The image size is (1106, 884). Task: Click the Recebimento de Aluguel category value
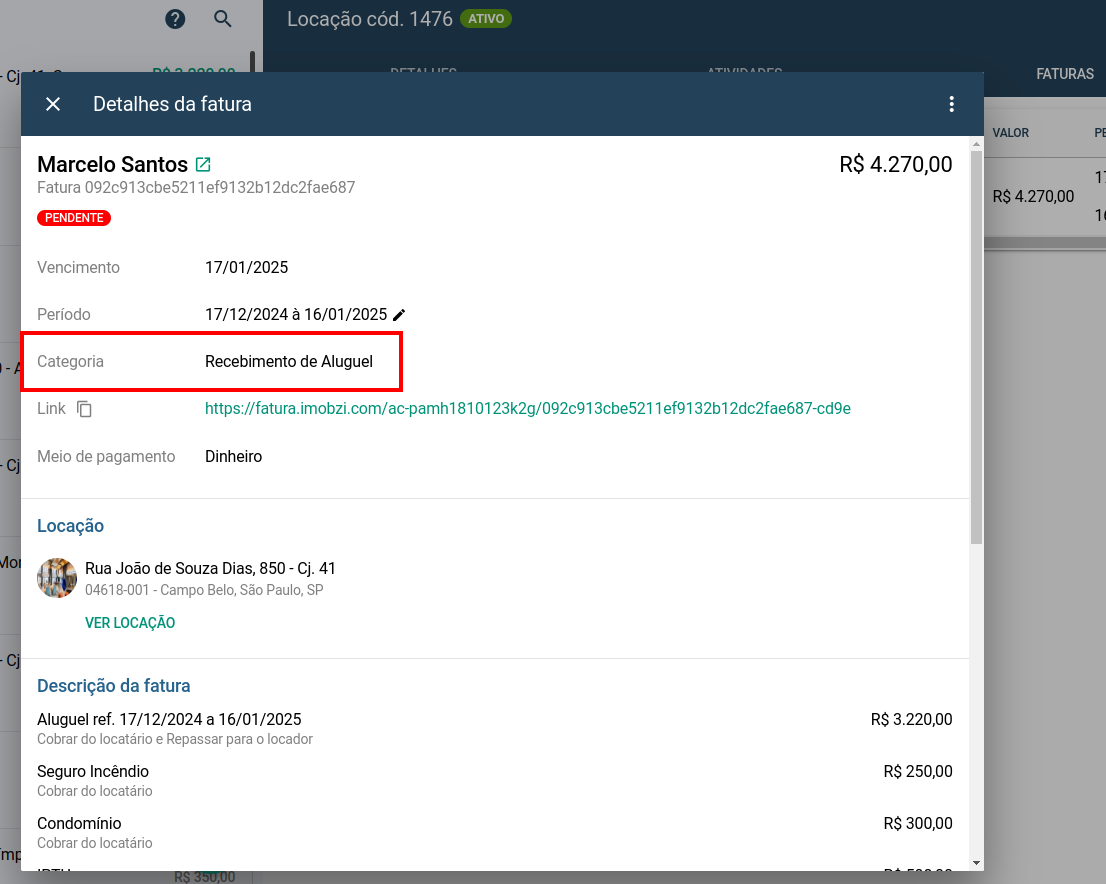pos(288,361)
